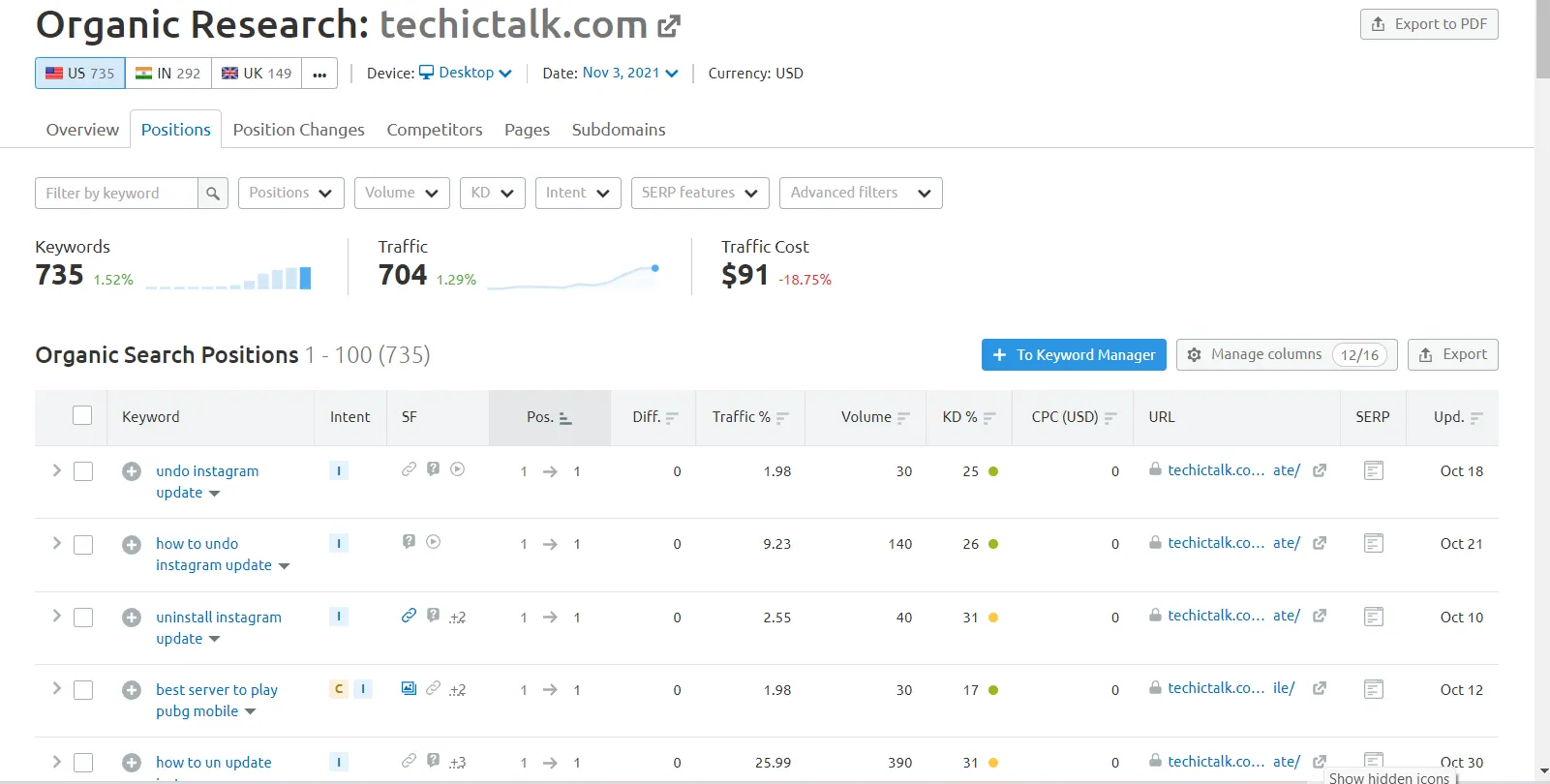The width and height of the screenshot is (1550, 784).
Task: Check the 'uninstall instagram update' row checkbox
Action: [x=83, y=618]
